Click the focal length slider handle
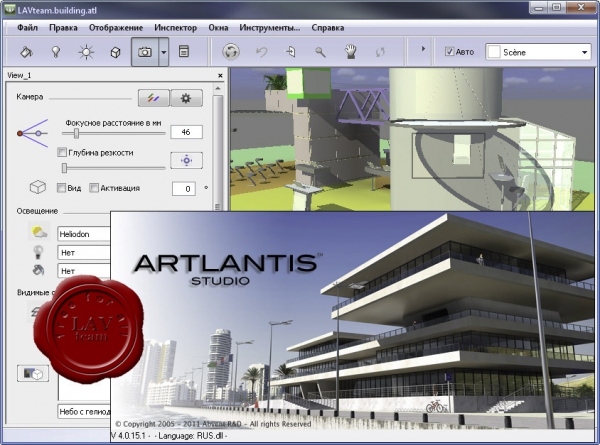Image resolution: width=600 pixels, height=445 pixels. pos(77,133)
